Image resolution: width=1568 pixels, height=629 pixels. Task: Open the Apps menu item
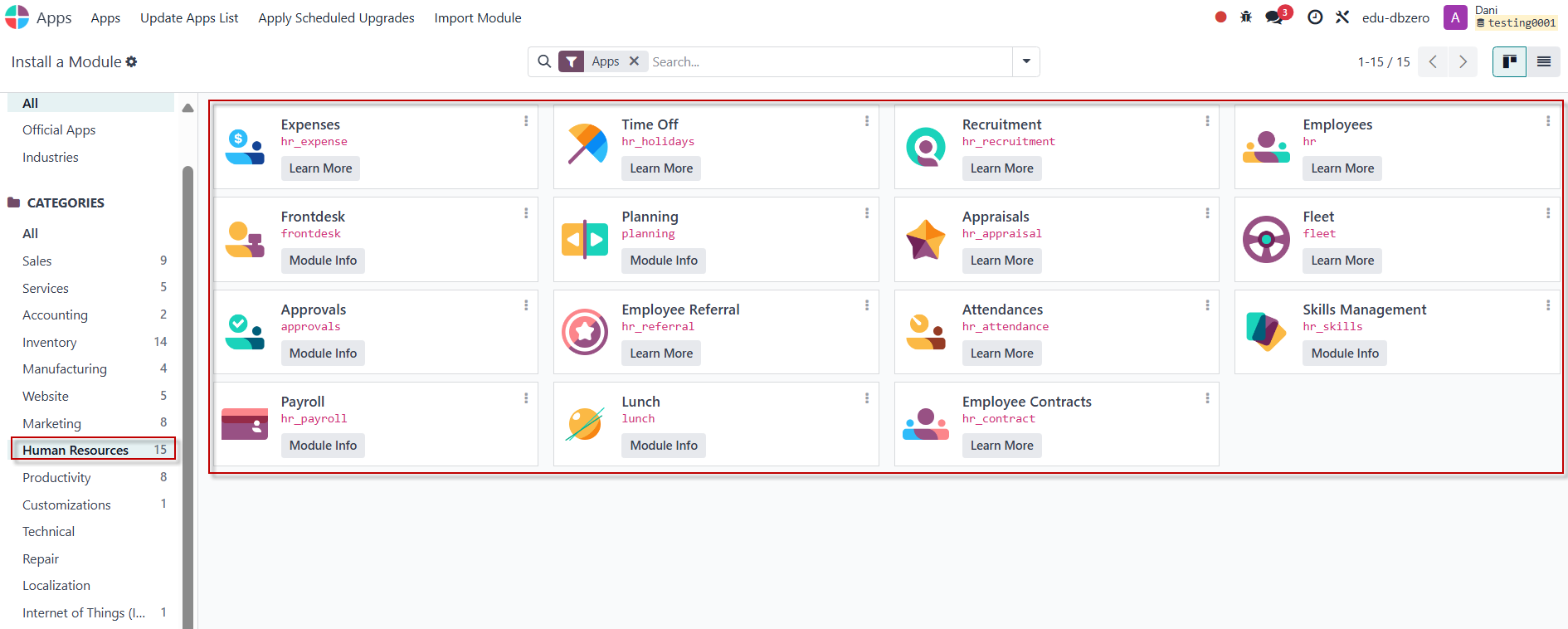tap(105, 17)
